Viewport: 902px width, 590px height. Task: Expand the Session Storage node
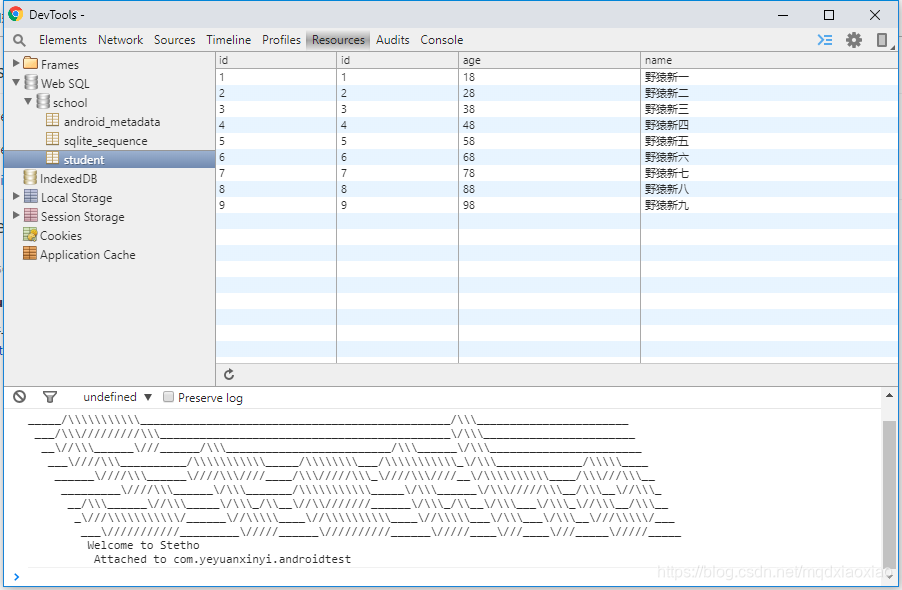pyautogui.click(x=16, y=215)
